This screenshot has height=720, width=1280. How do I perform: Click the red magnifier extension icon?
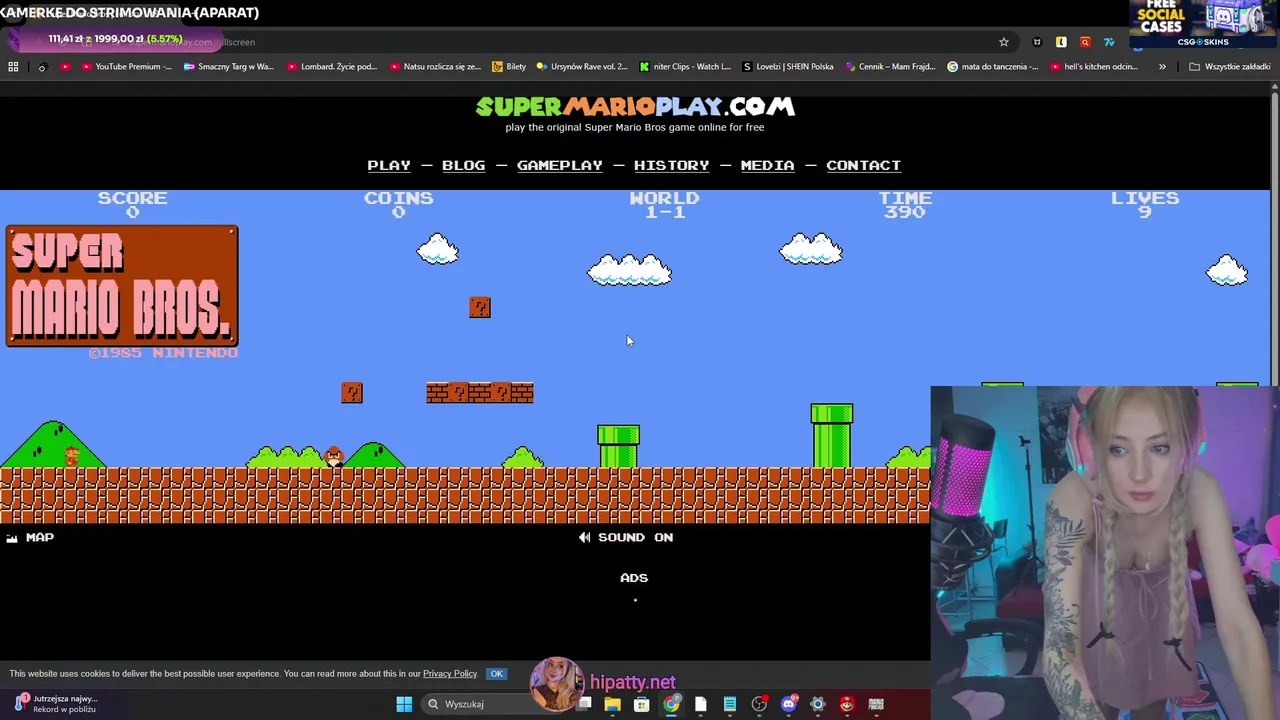(x=1085, y=42)
